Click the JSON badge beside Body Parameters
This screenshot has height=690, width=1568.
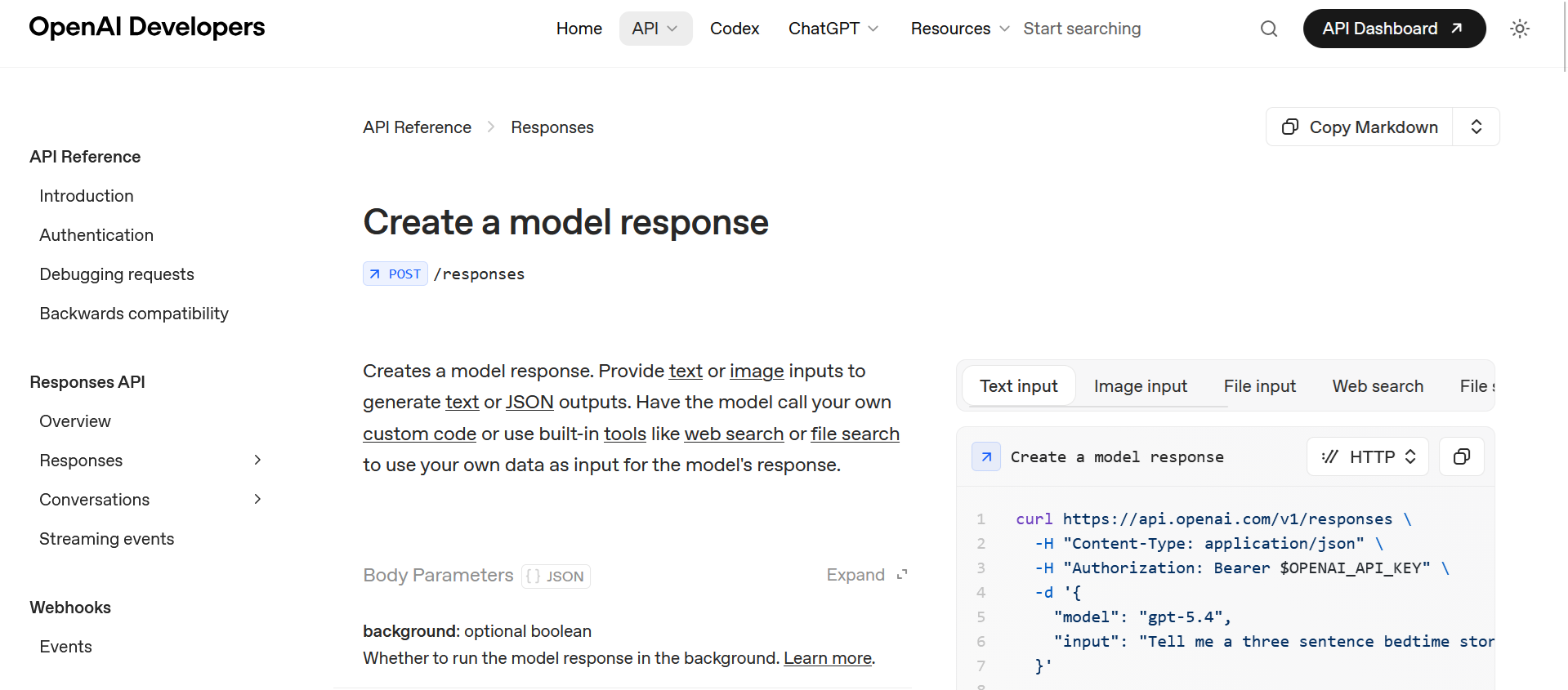pyautogui.click(x=556, y=576)
